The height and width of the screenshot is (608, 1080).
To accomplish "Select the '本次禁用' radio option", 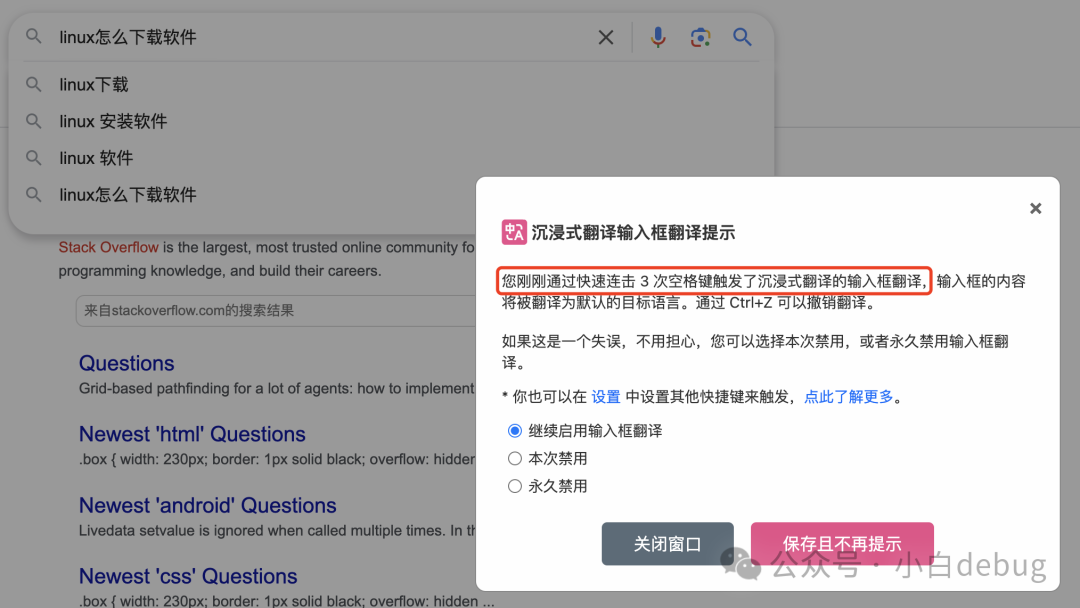I will (515, 459).
